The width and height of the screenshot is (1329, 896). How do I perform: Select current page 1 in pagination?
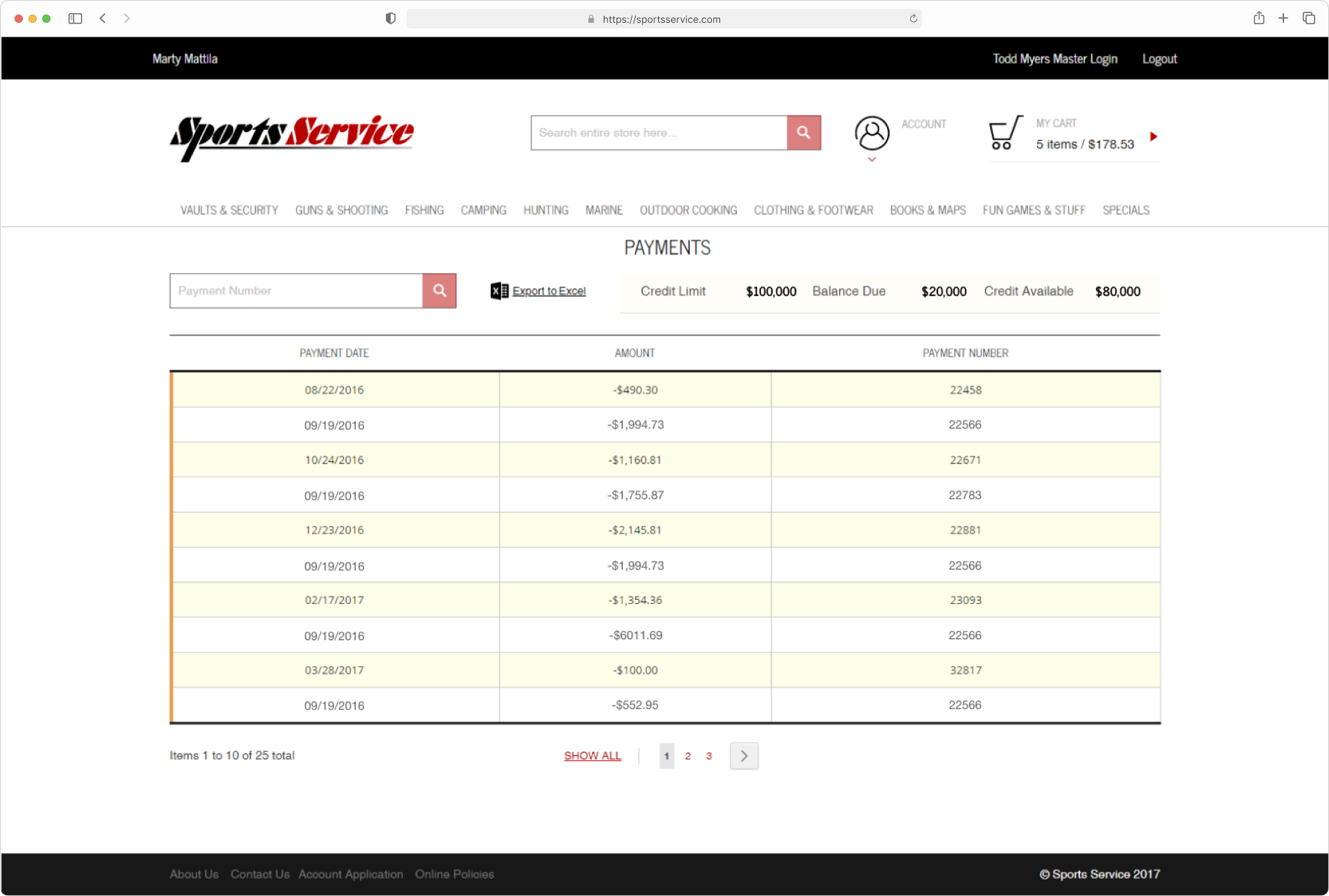(667, 756)
